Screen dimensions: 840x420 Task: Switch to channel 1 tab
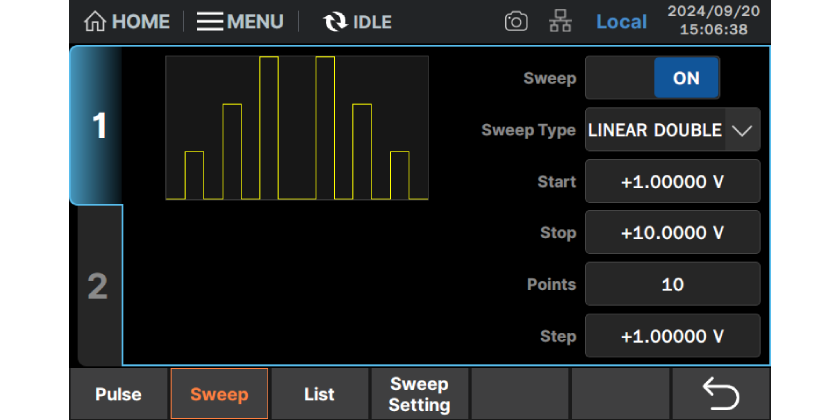(x=97, y=126)
